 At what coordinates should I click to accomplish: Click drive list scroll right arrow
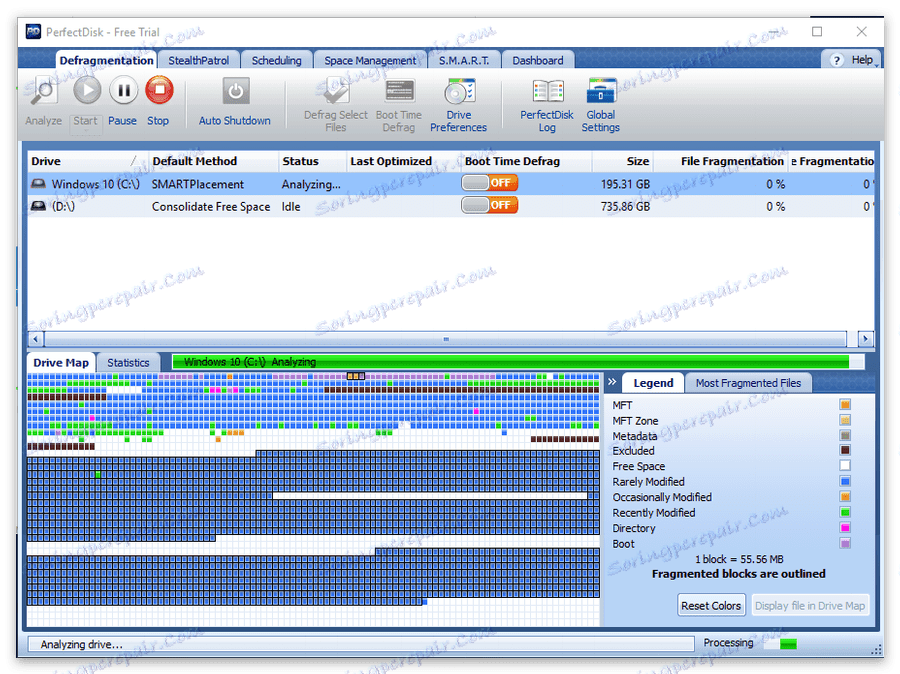tap(866, 339)
